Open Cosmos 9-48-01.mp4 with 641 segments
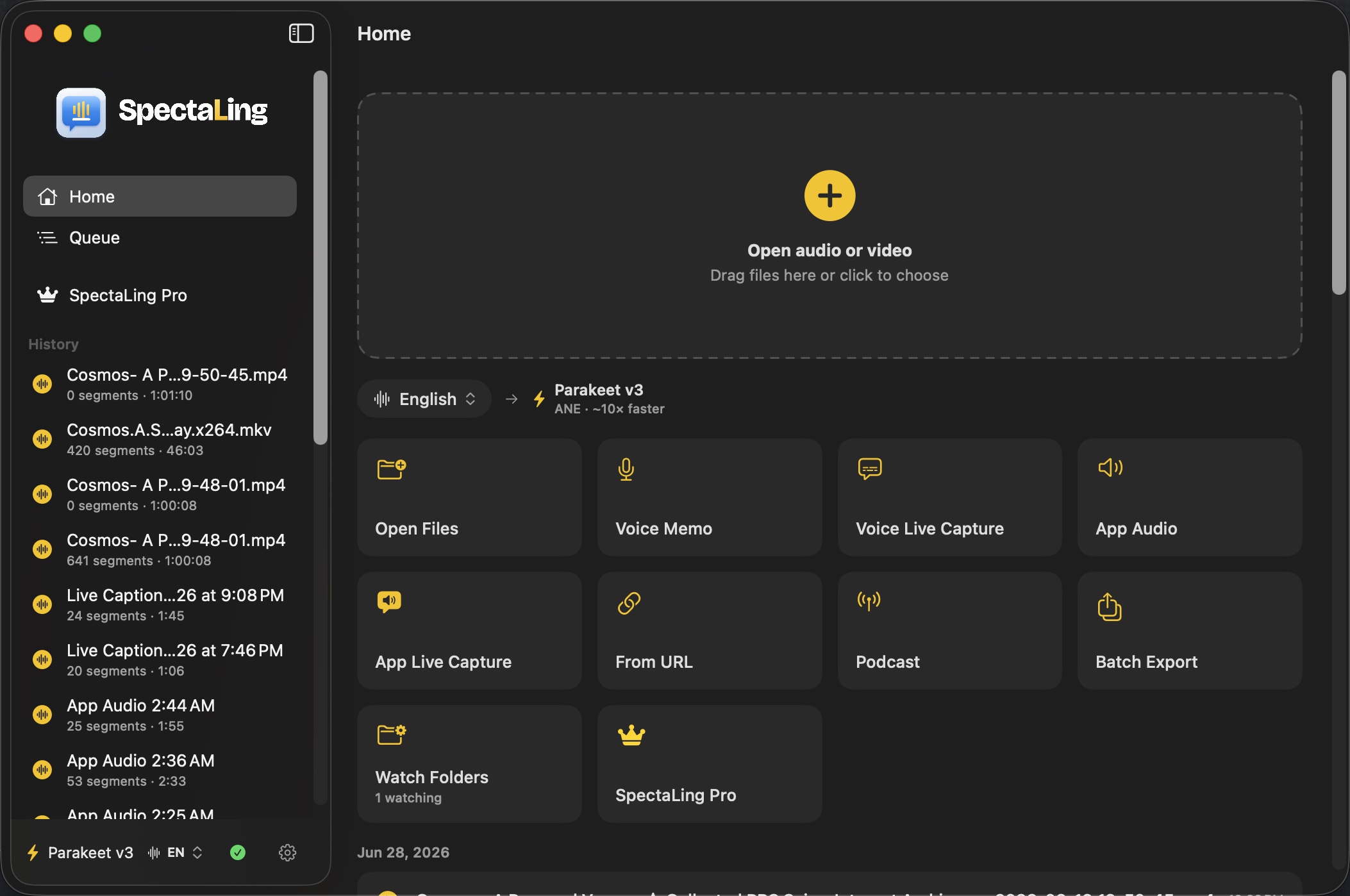Screen dimensions: 1350x896 pos(160,549)
